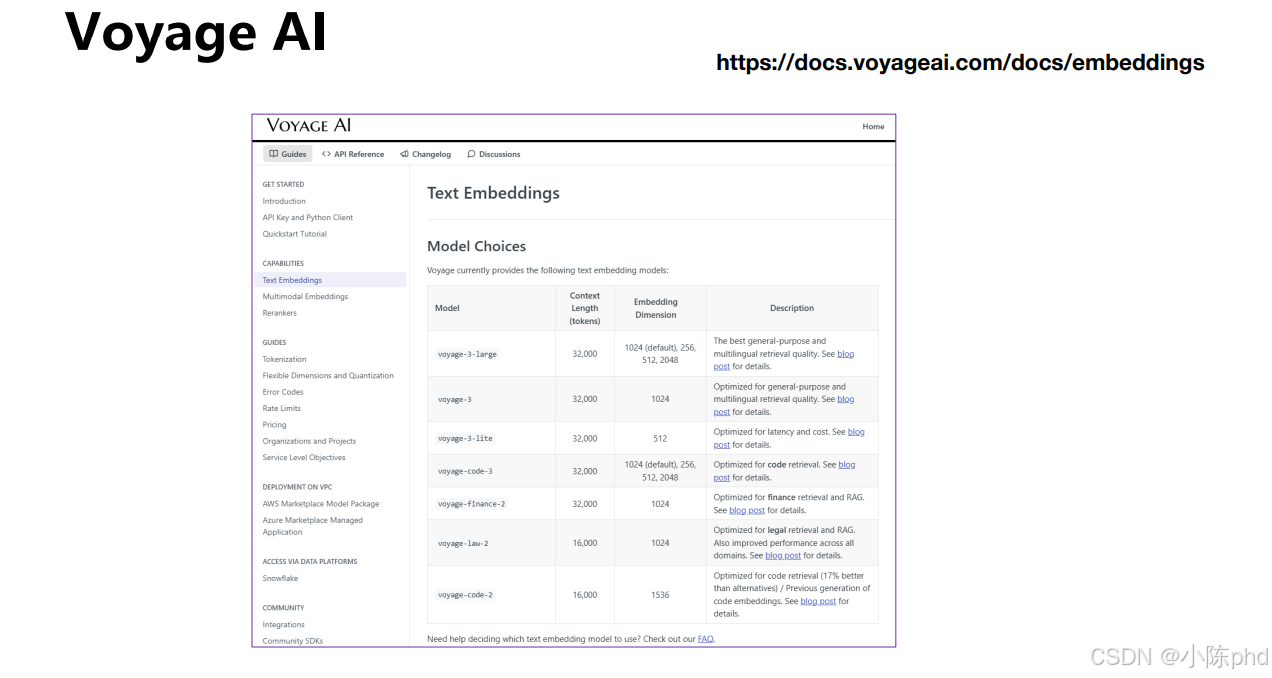Click the Voyage AI slide title
The height and width of the screenshot is (678, 1272).
pos(196,32)
